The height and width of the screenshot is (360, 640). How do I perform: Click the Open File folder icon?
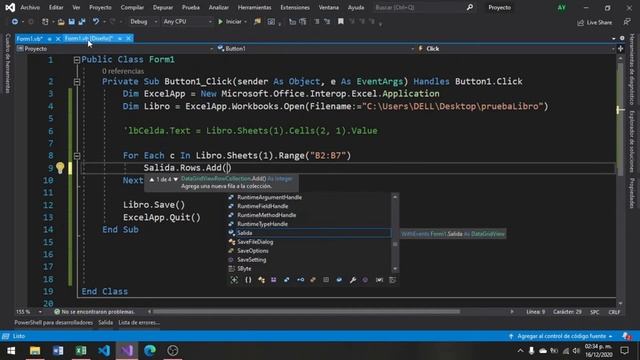pyautogui.click(x=61, y=22)
